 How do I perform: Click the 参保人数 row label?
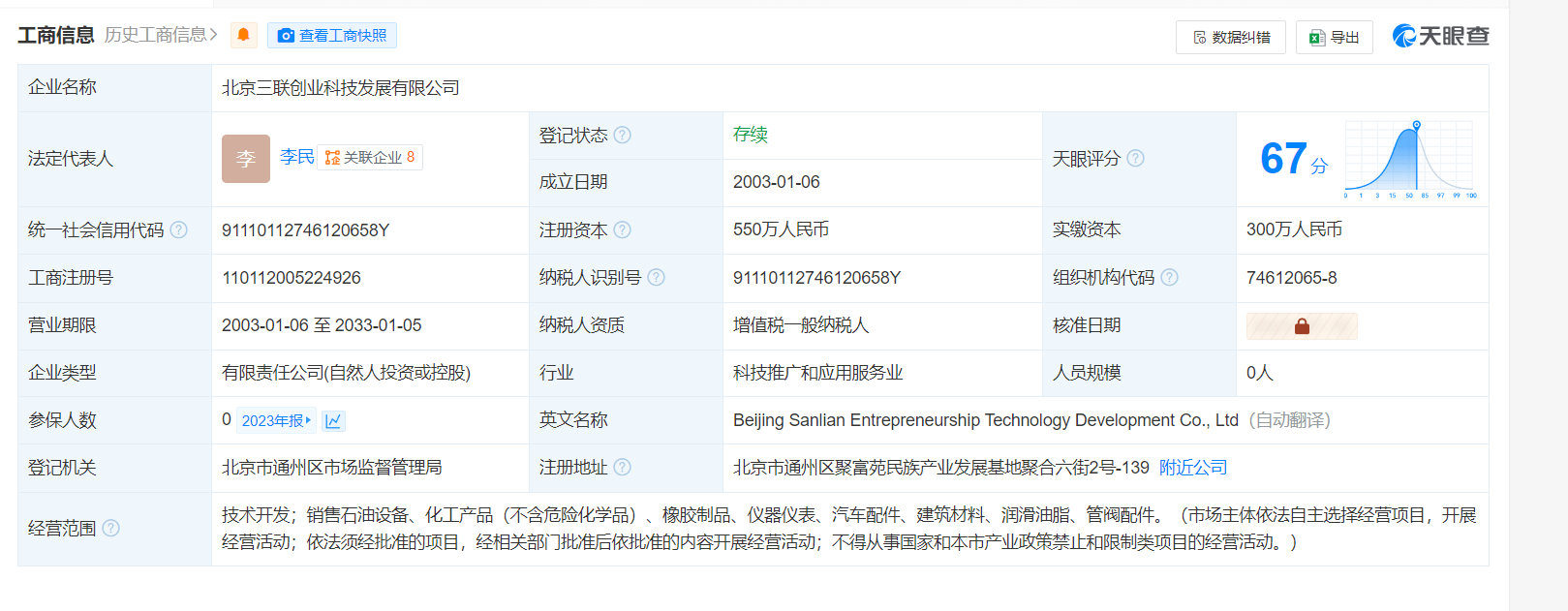click(62, 420)
